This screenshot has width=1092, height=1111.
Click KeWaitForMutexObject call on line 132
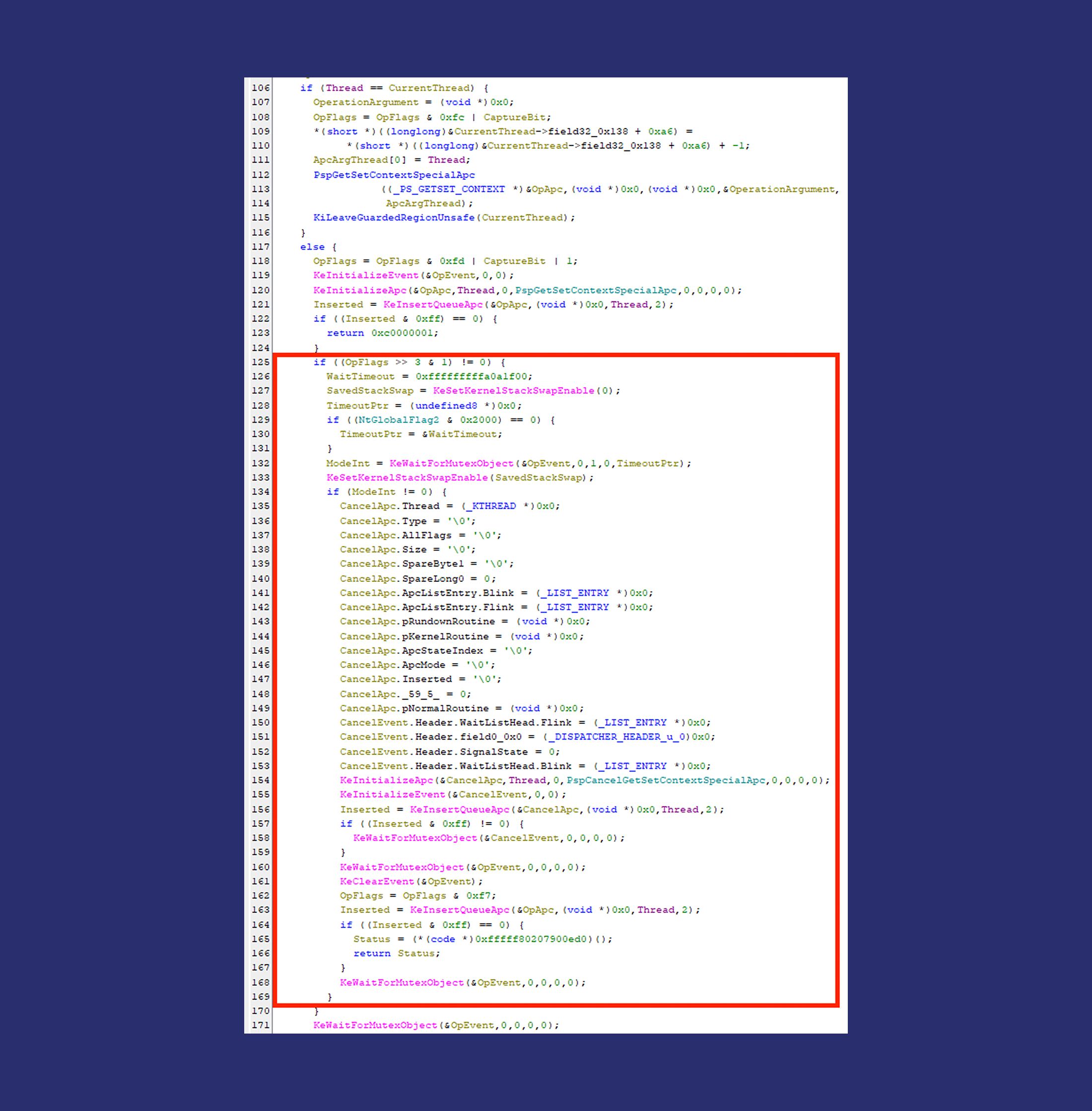tap(451, 464)
